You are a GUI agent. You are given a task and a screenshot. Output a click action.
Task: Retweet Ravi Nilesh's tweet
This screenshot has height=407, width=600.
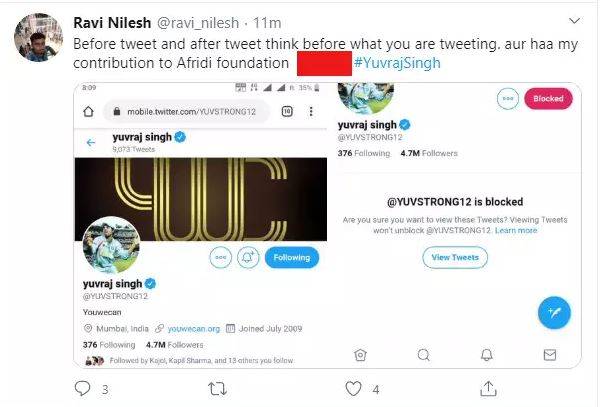(214, 388)
